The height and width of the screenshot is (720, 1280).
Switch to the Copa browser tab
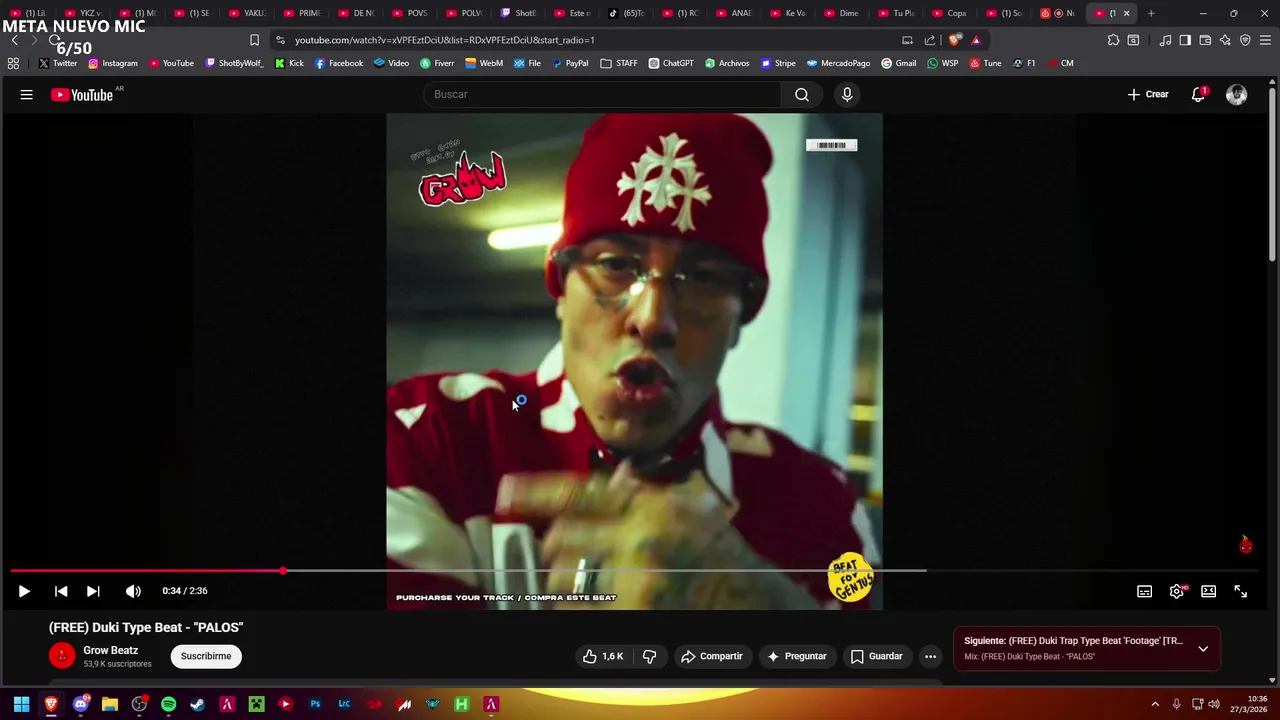point(948,13)
